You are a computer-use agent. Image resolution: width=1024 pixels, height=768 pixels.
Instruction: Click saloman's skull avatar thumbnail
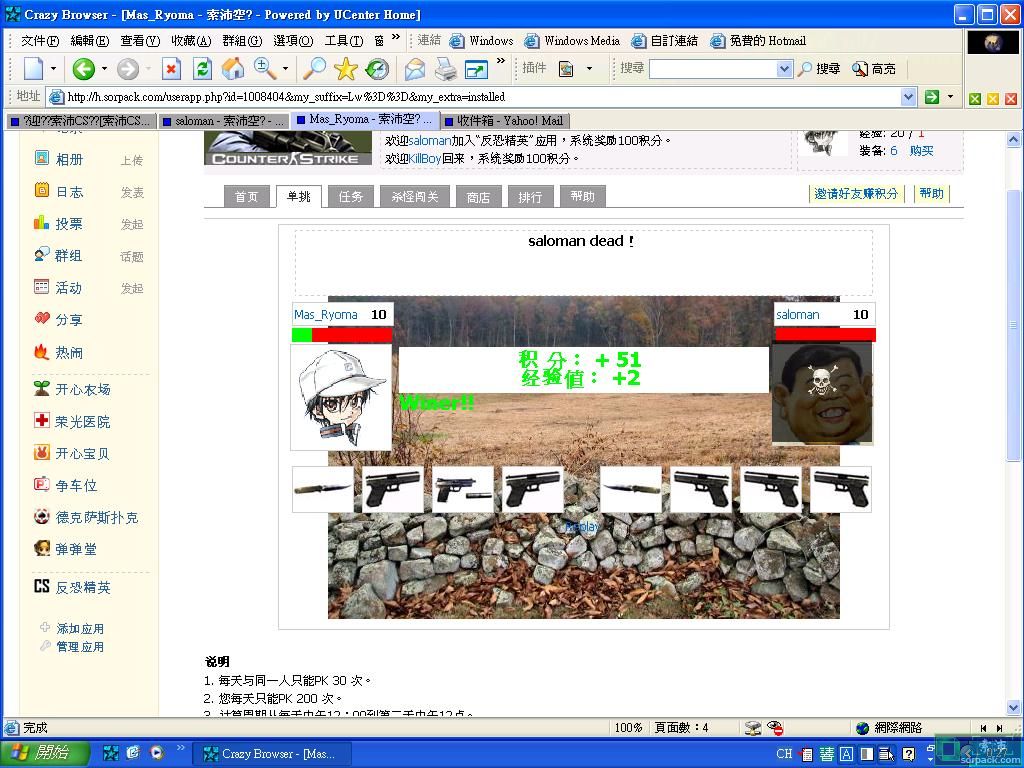coord(821,394)
